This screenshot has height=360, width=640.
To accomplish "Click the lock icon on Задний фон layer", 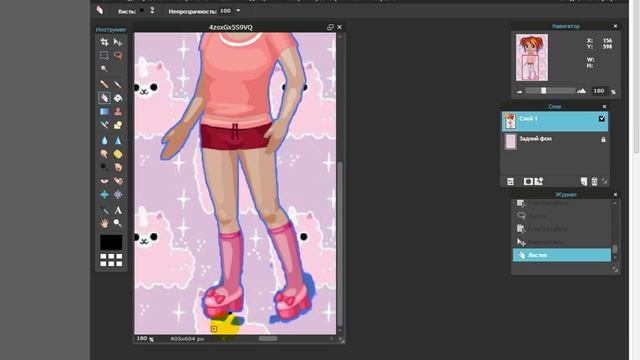I will coord(603,140).
